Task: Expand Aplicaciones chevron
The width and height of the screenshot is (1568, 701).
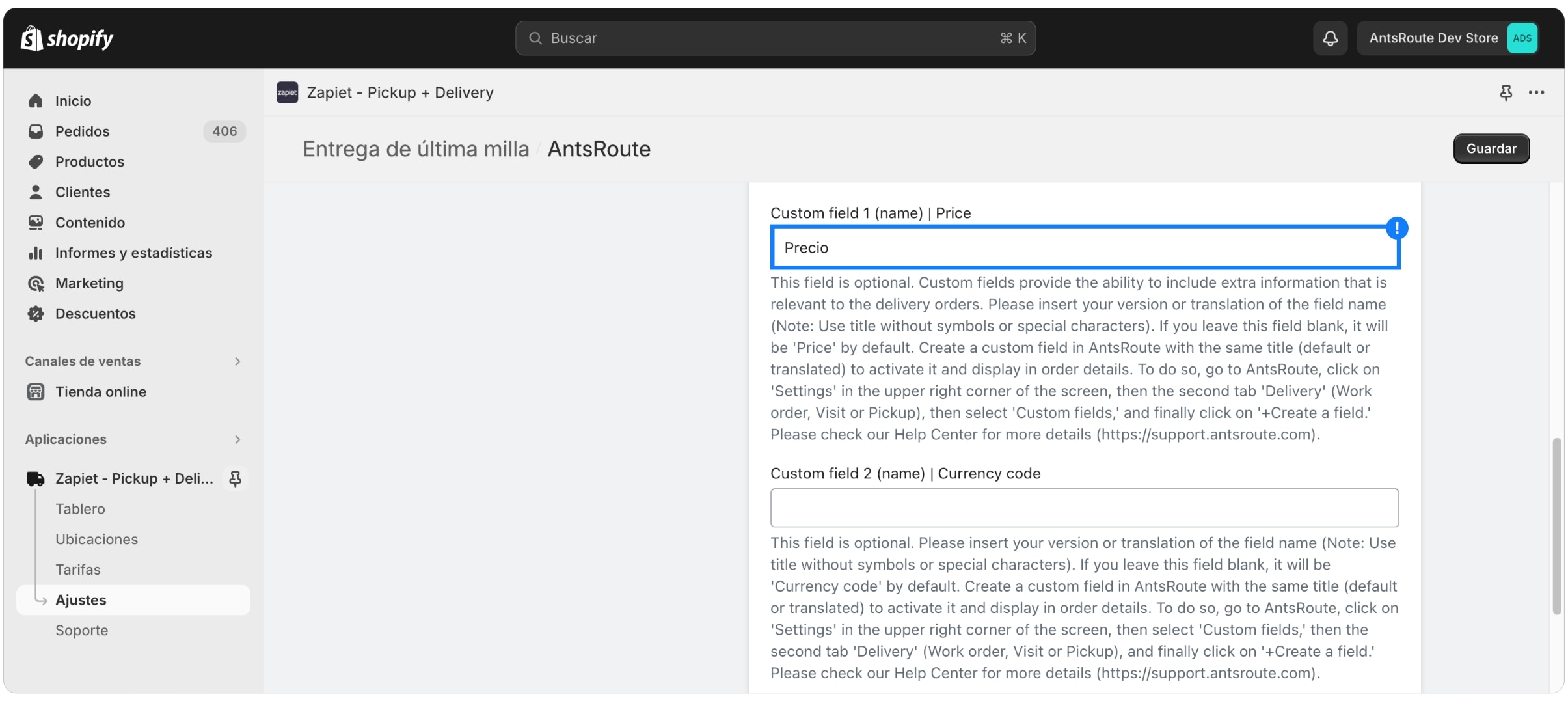Action: tap(237, 439)
